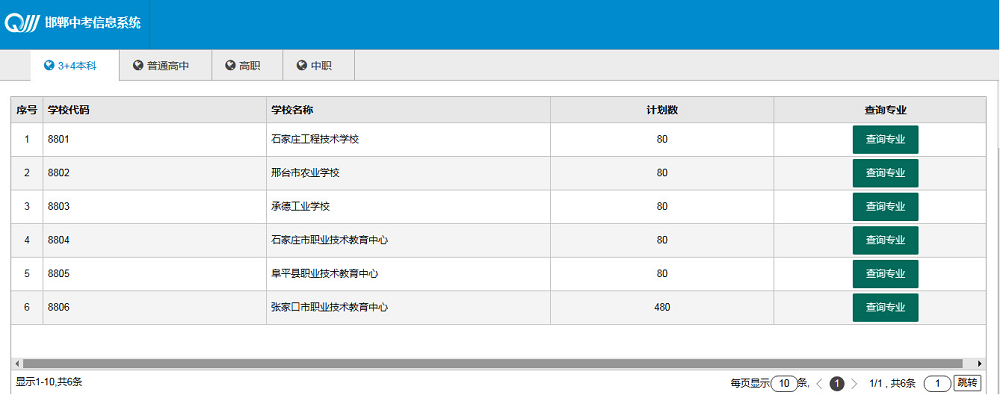The width and height of the screenshot is (1000, 395).
Task: Click school name 邢台市农业学校
Action: point(305,173)
